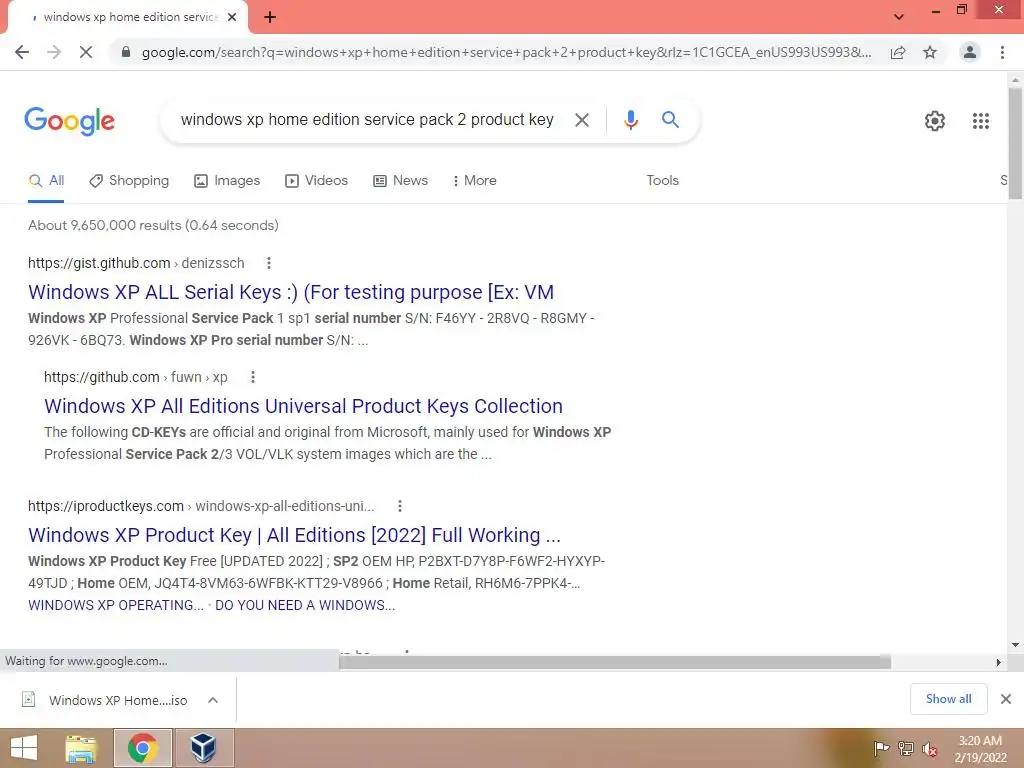Click into the Google search field
The width and height of the screenshot is (1024, 768).
pos(367,120)
